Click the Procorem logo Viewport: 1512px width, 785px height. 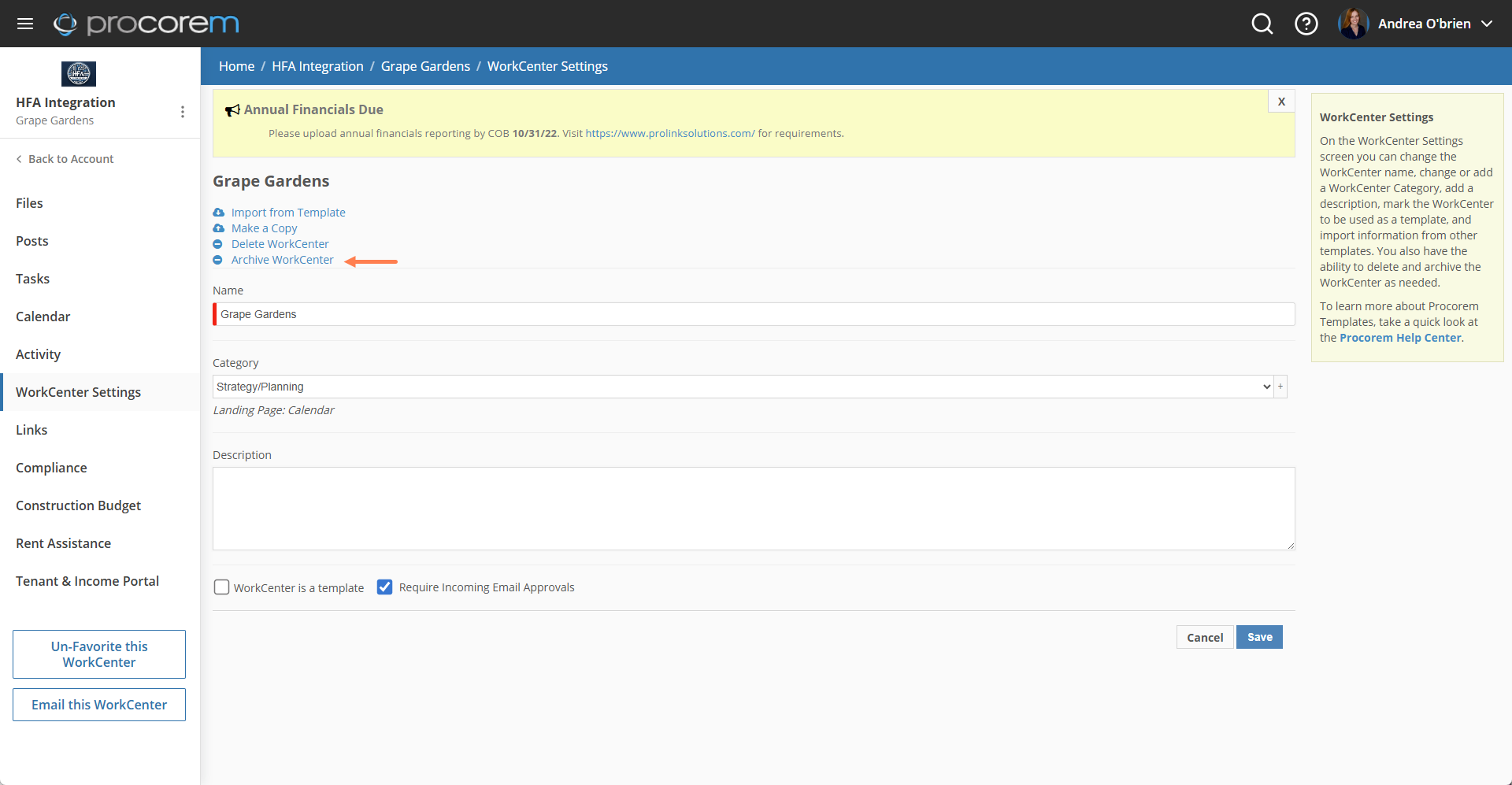pyautogui.click(x=146, y=24)
